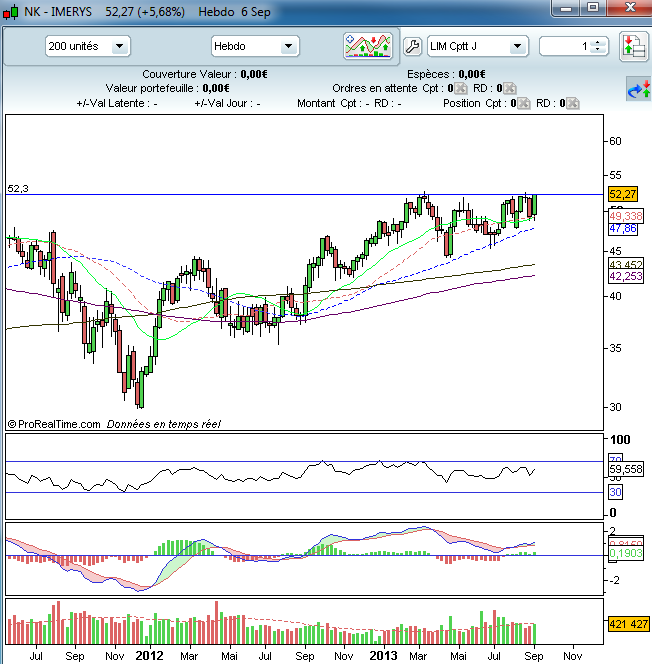The height and width of the screenshot is (664, 652).
Task: Decrease quantity with stepper down arrow
Action: pyautogui.click(x=597, y=50)
